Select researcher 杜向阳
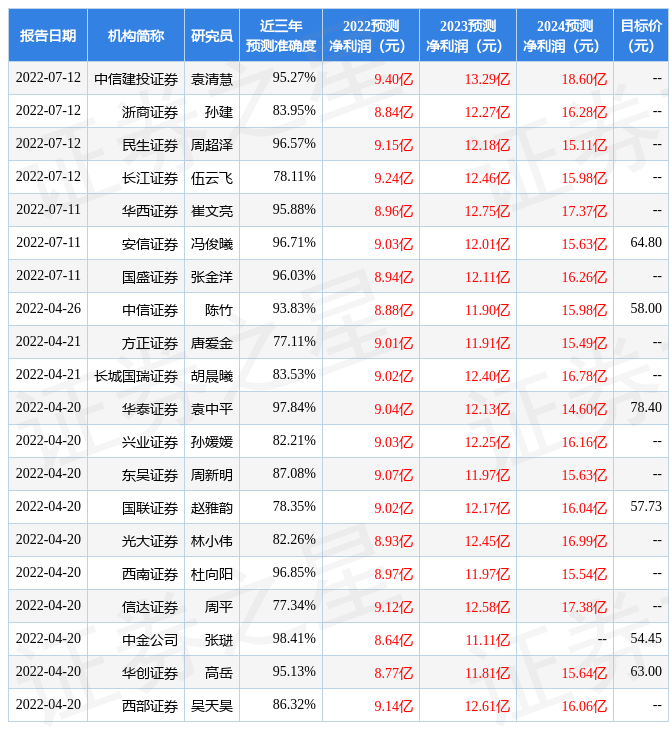 click(212, 575)
